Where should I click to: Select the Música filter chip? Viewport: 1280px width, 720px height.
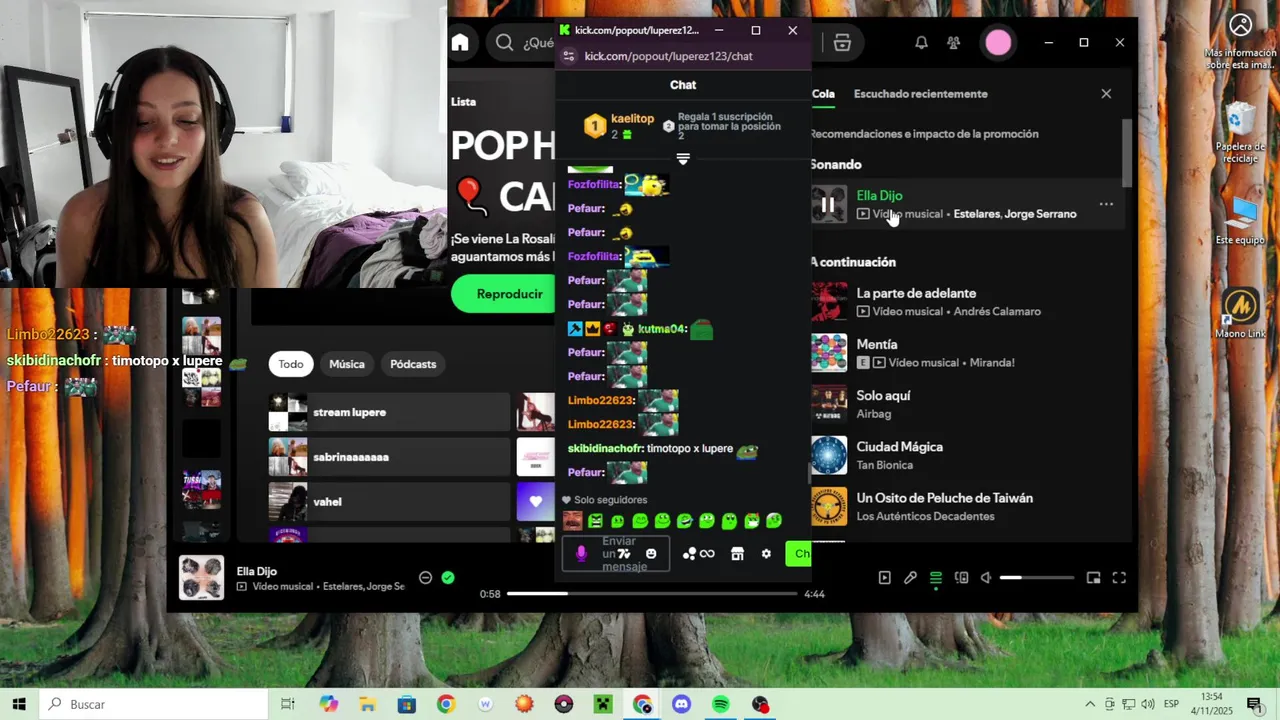(x=347, y=364)
